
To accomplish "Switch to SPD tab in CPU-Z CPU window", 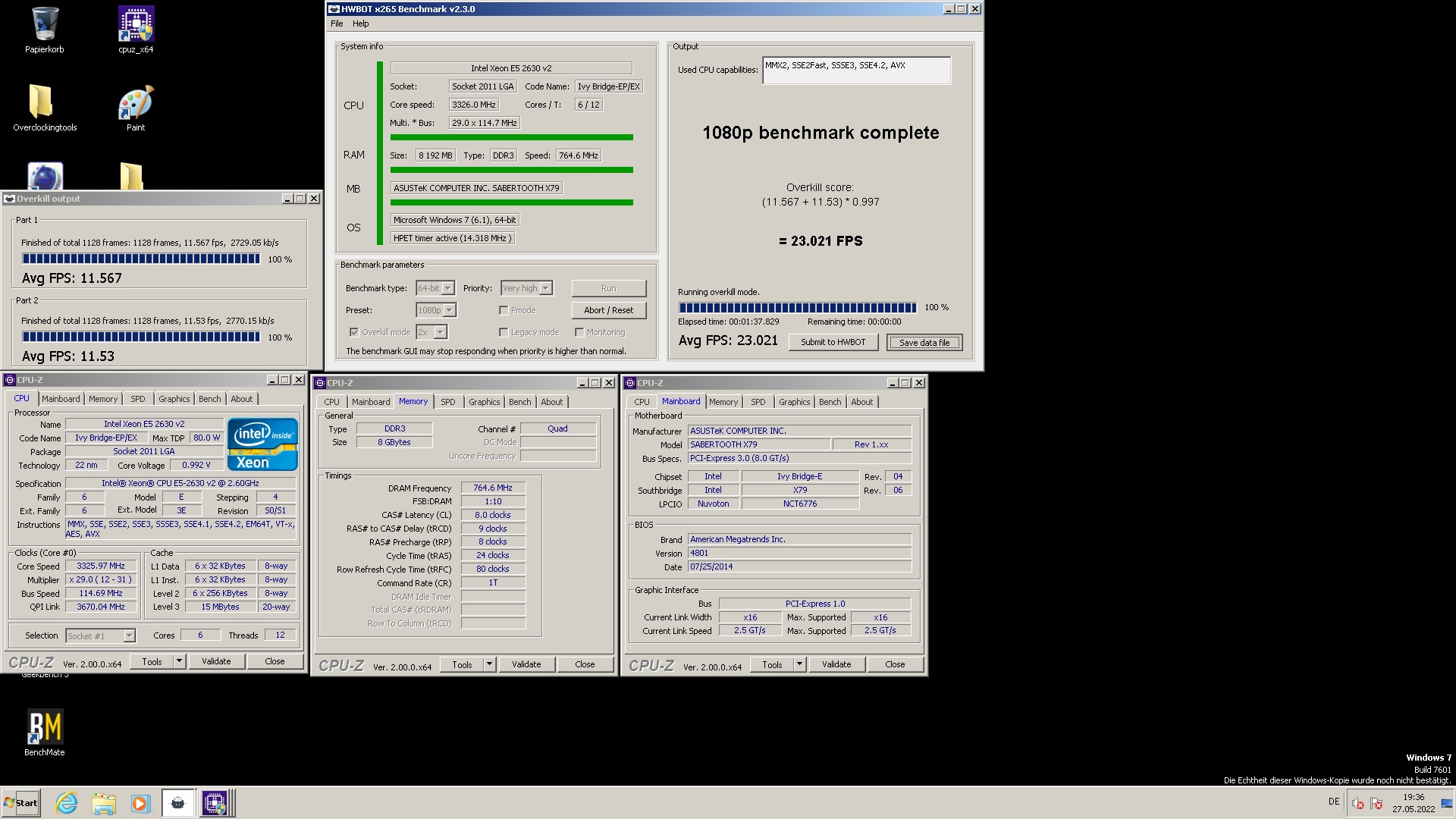I will [137, 399].
